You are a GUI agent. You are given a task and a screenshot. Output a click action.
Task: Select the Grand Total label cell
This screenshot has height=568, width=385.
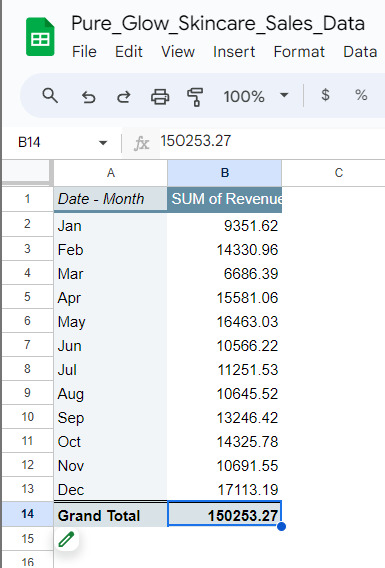[x=110, y=514]
